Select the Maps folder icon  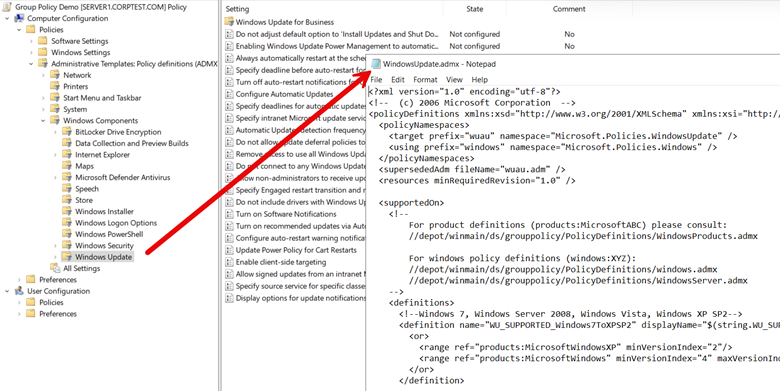pos(67,166)
